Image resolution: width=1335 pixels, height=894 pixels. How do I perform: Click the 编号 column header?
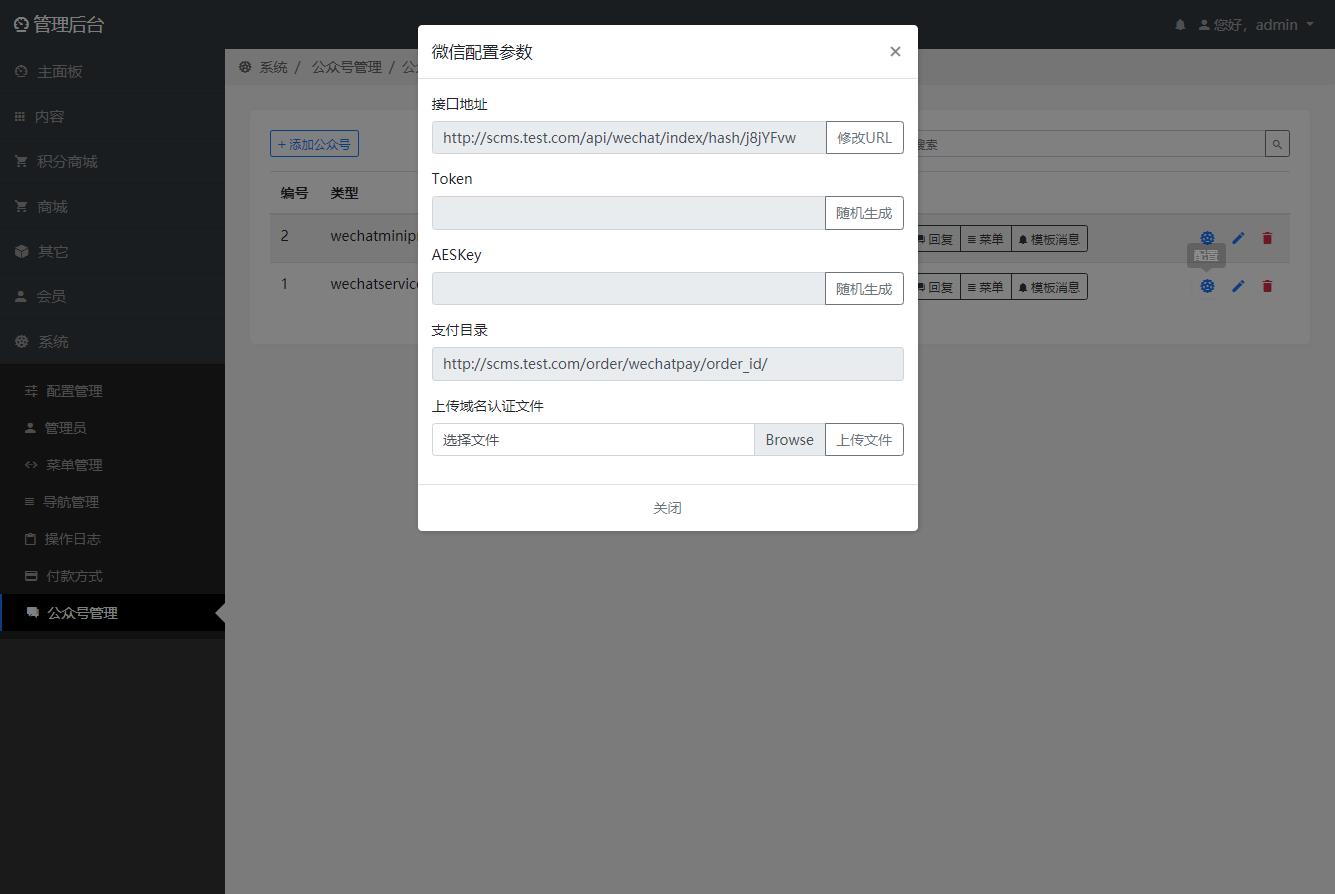pos(294,193)
